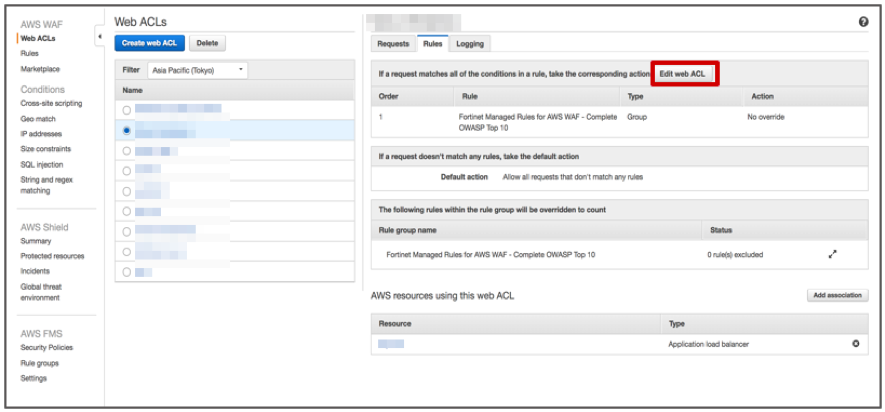
Task: Go to IP addresses in sidebar
Action: (x=41, y=133)
